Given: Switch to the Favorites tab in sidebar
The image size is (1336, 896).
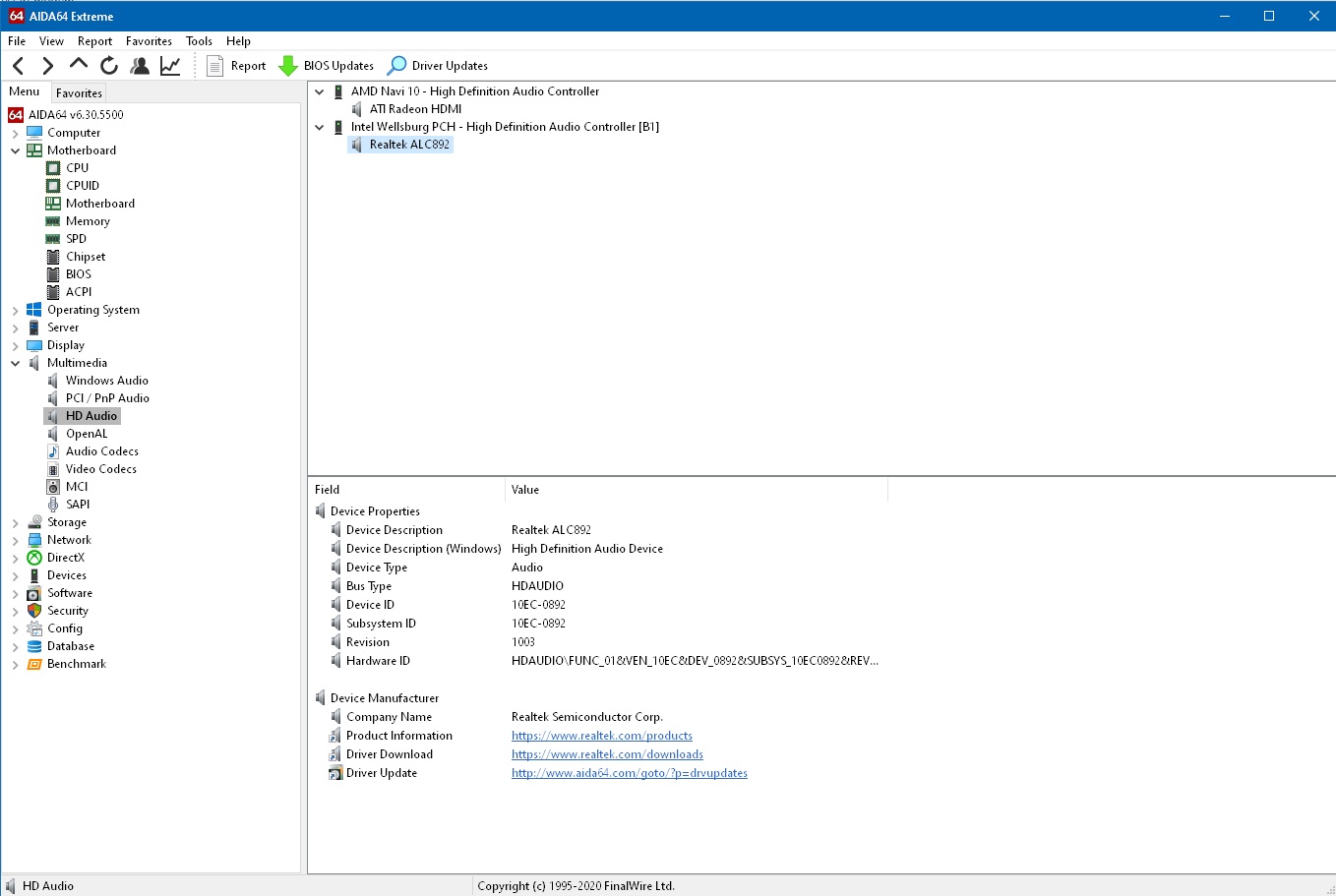Looking at the screenshot, I should (79, 93).
